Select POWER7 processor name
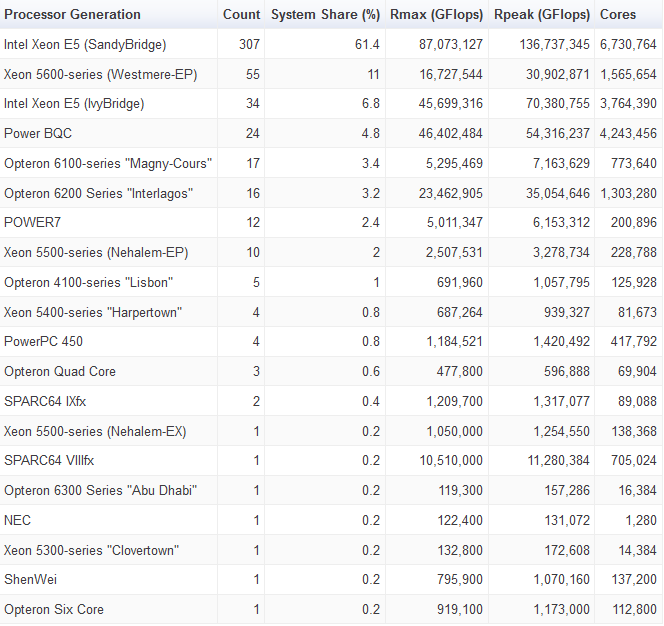664x626 pixels. click(32, 222)
